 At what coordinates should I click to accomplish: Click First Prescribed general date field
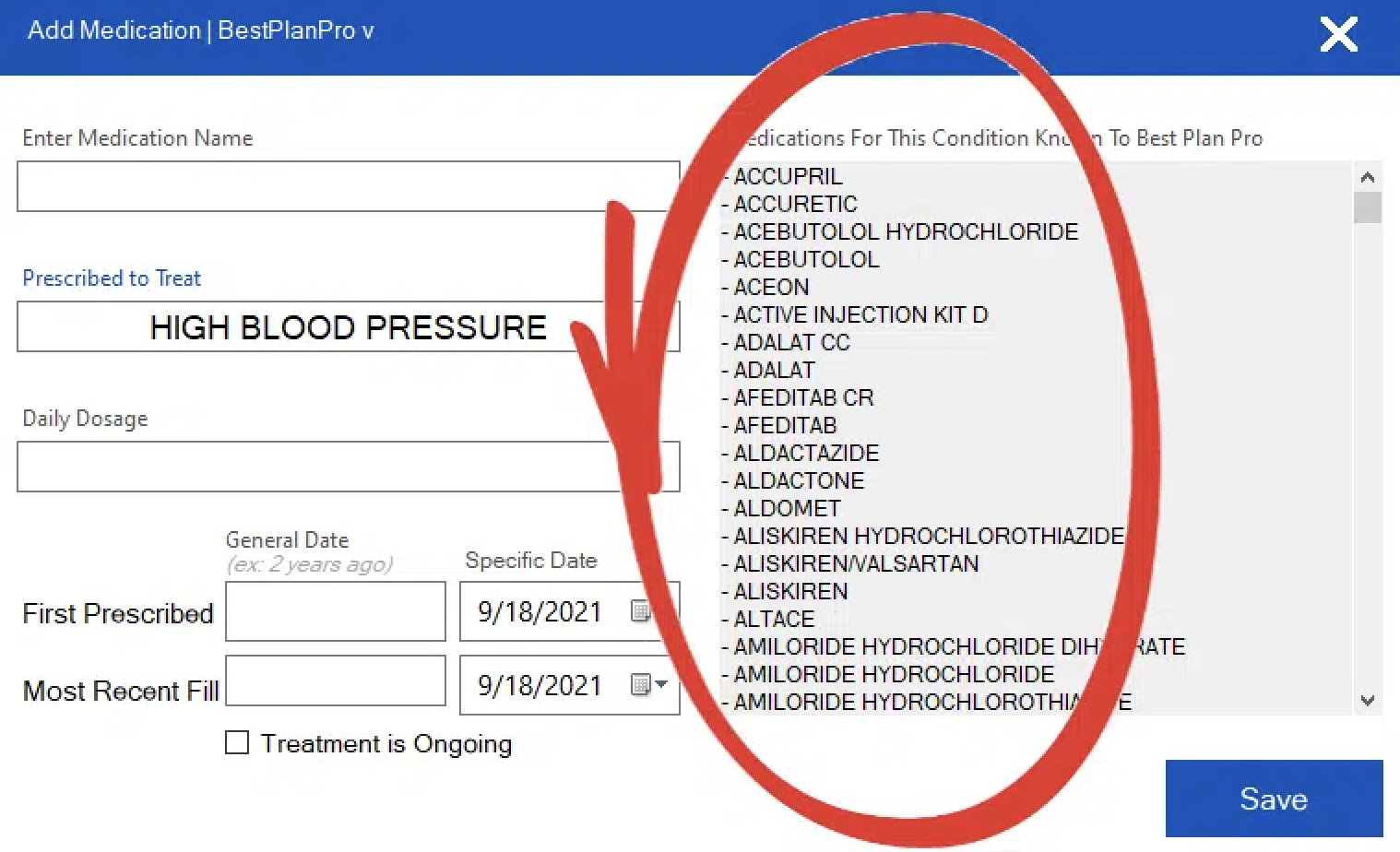[336, 610]
